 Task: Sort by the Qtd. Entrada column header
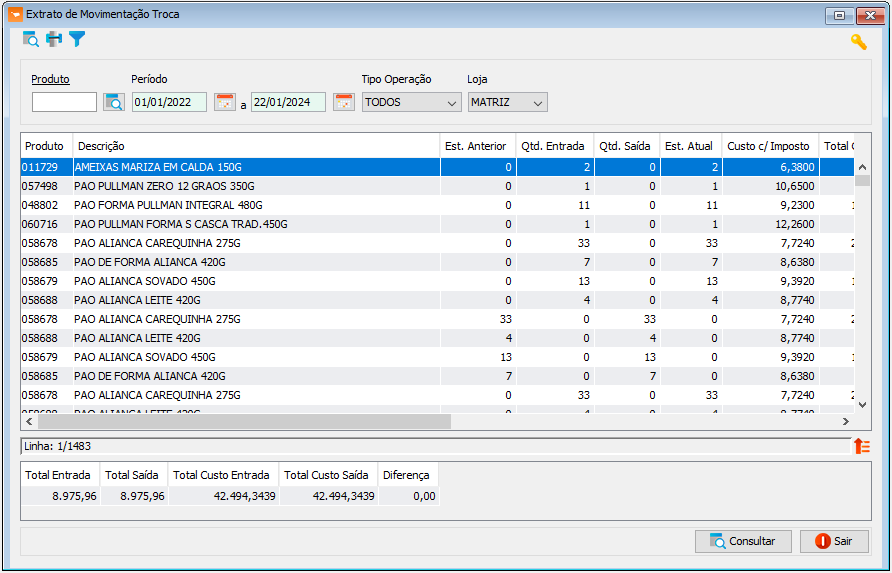[554, 146]
